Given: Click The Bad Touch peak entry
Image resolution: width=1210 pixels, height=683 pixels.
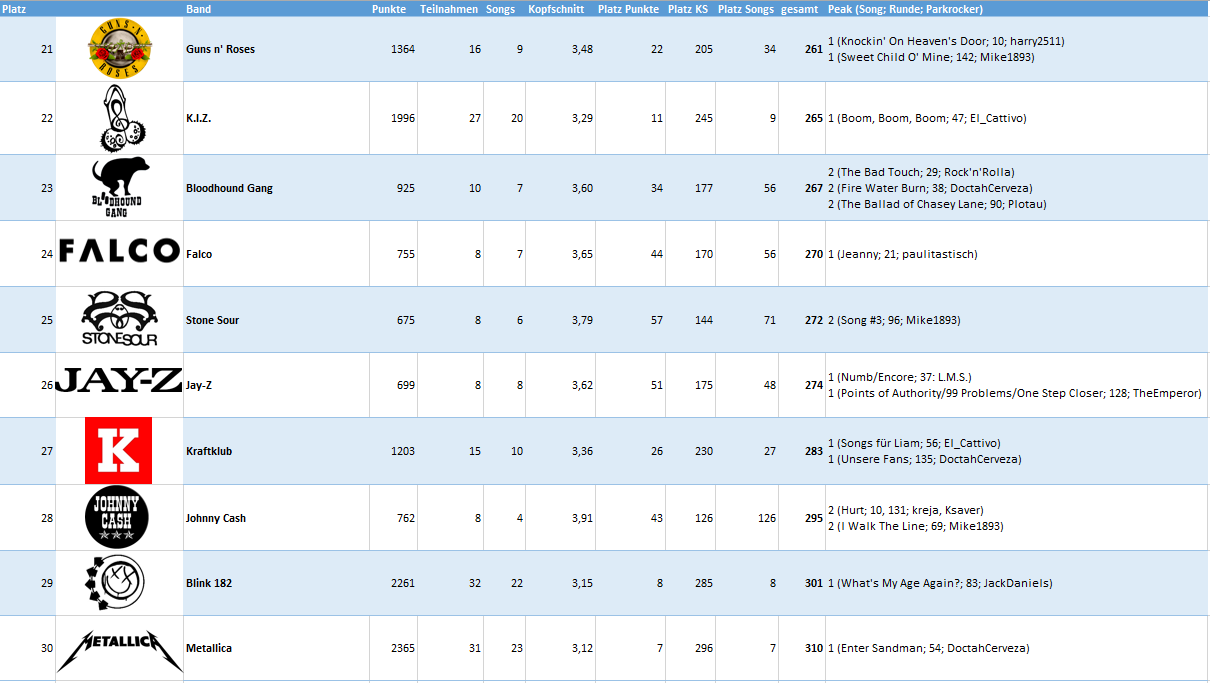Looking at the screenshot, I should coord(921,172).
